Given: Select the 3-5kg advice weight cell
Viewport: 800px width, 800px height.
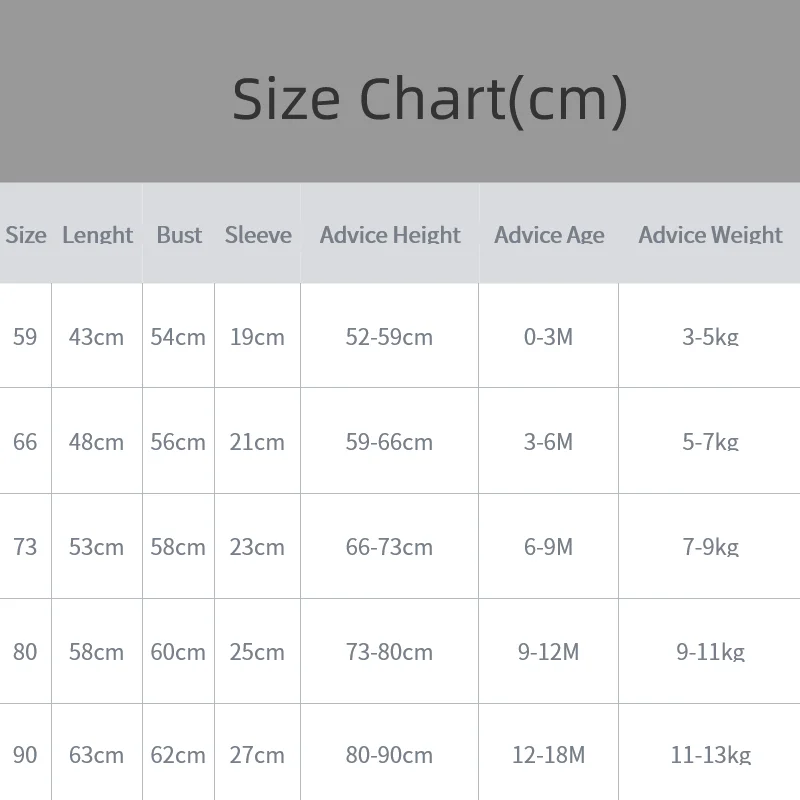Looking at the screenshot, I should coord(710,337).
